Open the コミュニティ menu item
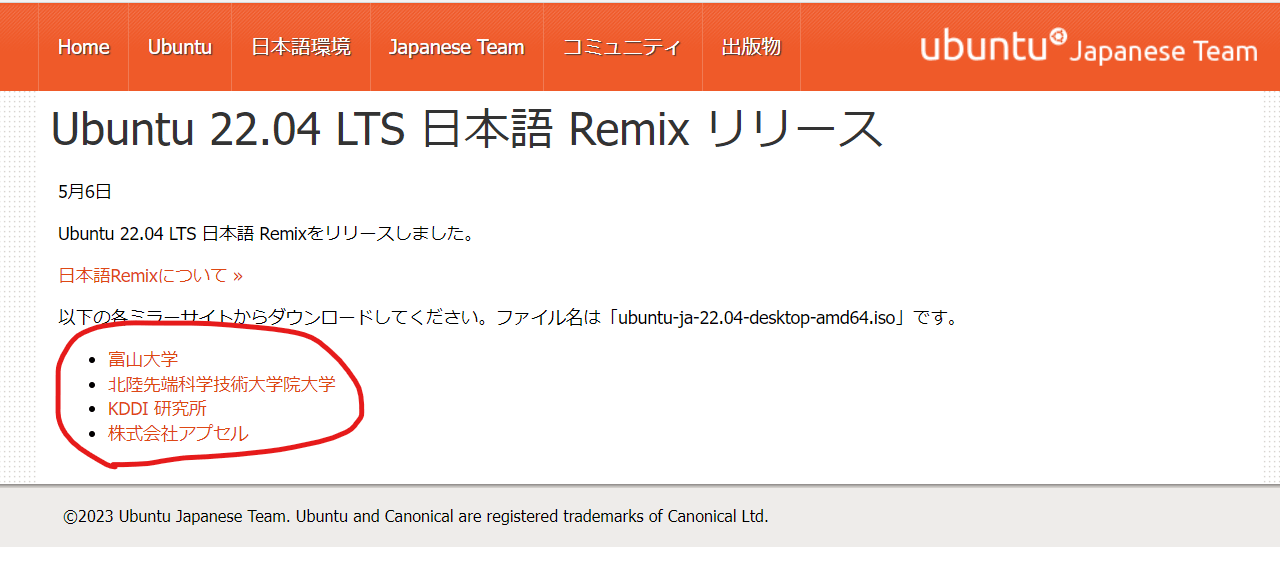Image resolution: width=1280 pixels, height=565 pixels. [622, 47]
